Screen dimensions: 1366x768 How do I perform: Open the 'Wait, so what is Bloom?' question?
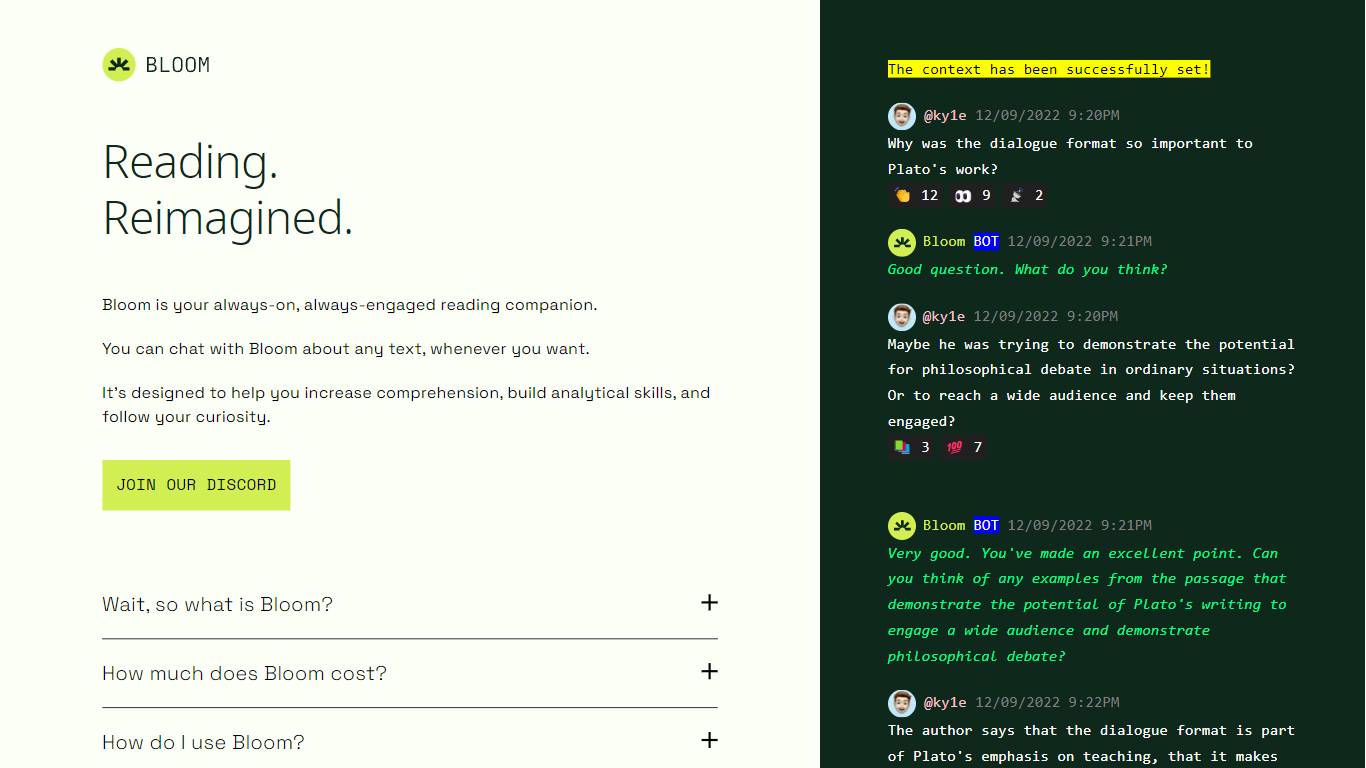click(x=410, y=604)
